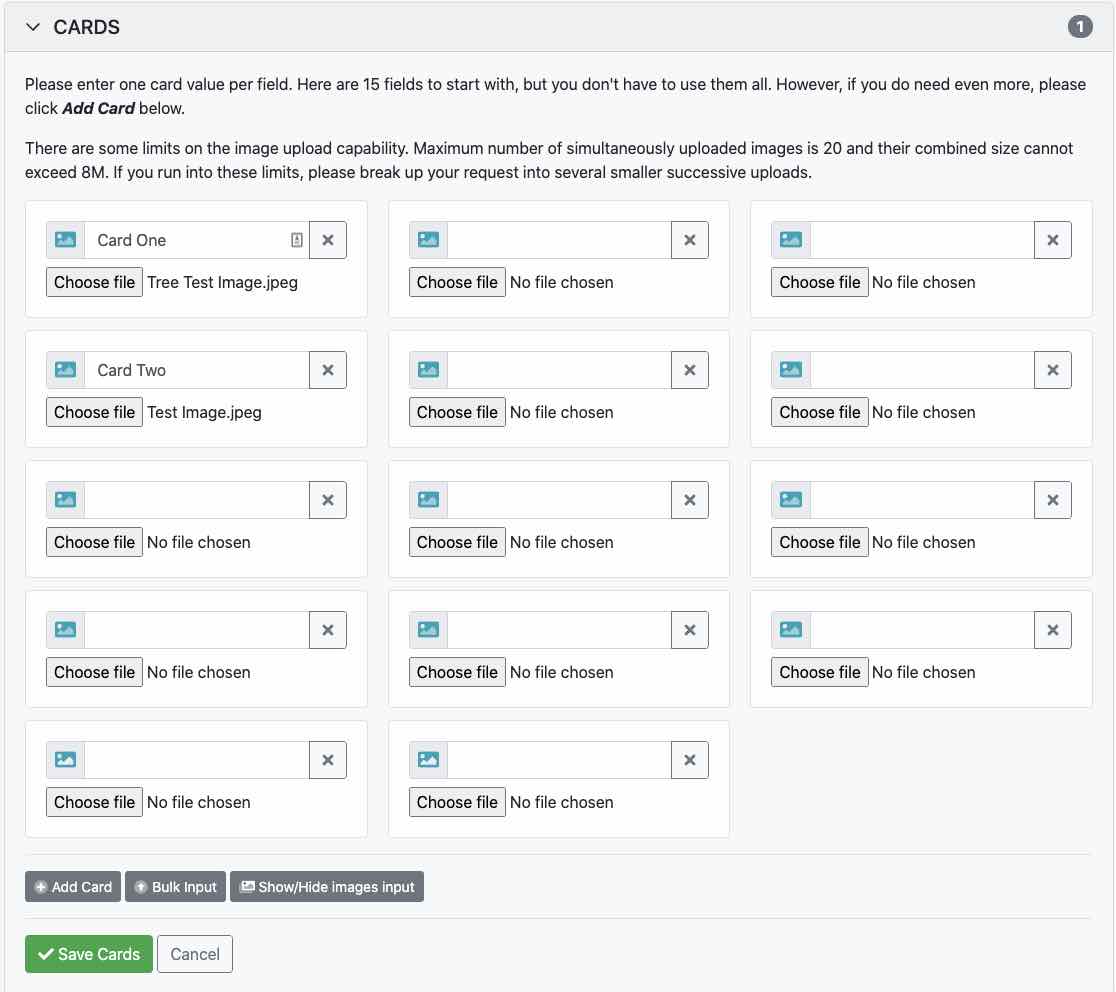Save Cards with the green button
The image size is (1116, 992).
tap(88, 954)
